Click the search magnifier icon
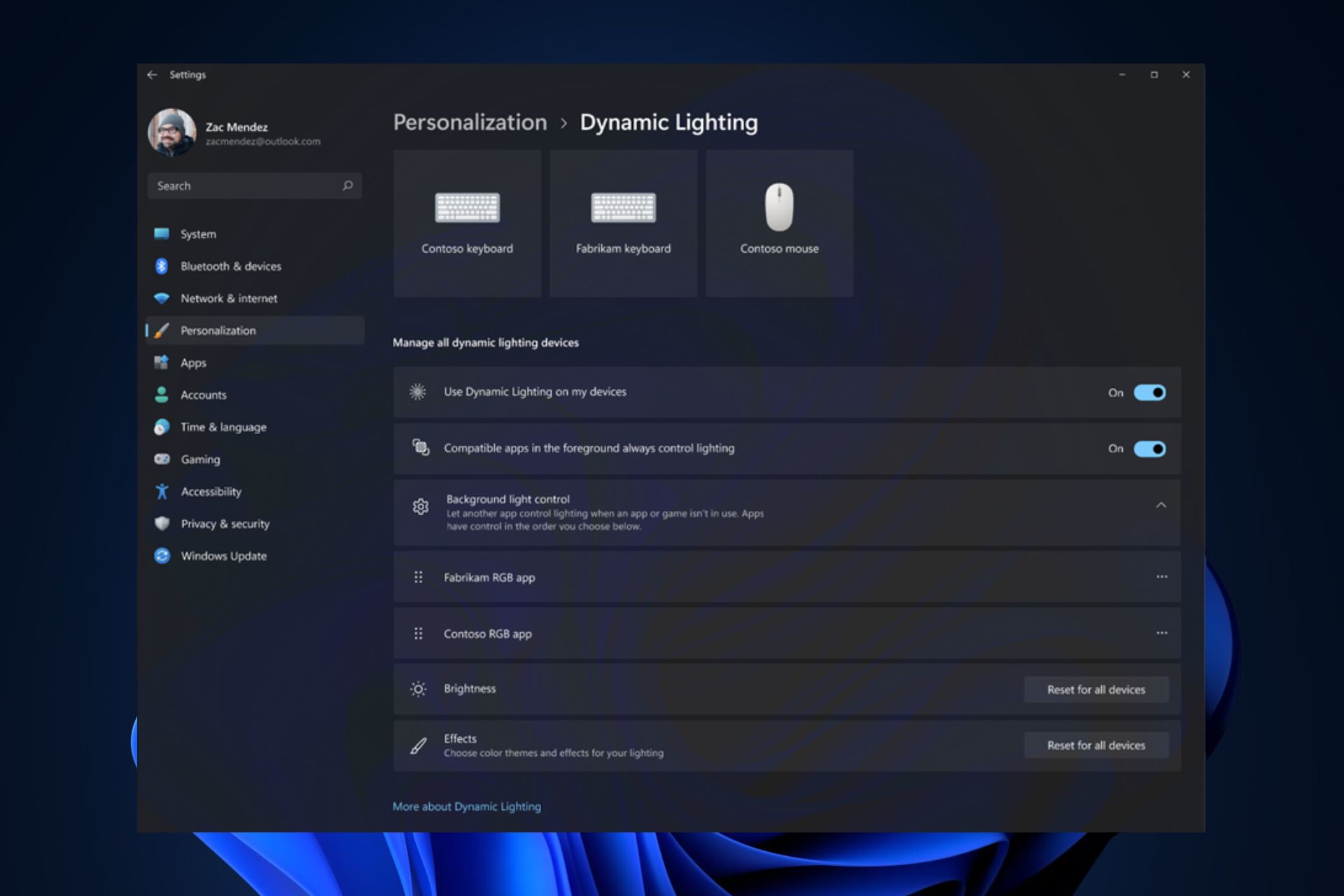 click(x=348, y=185)
